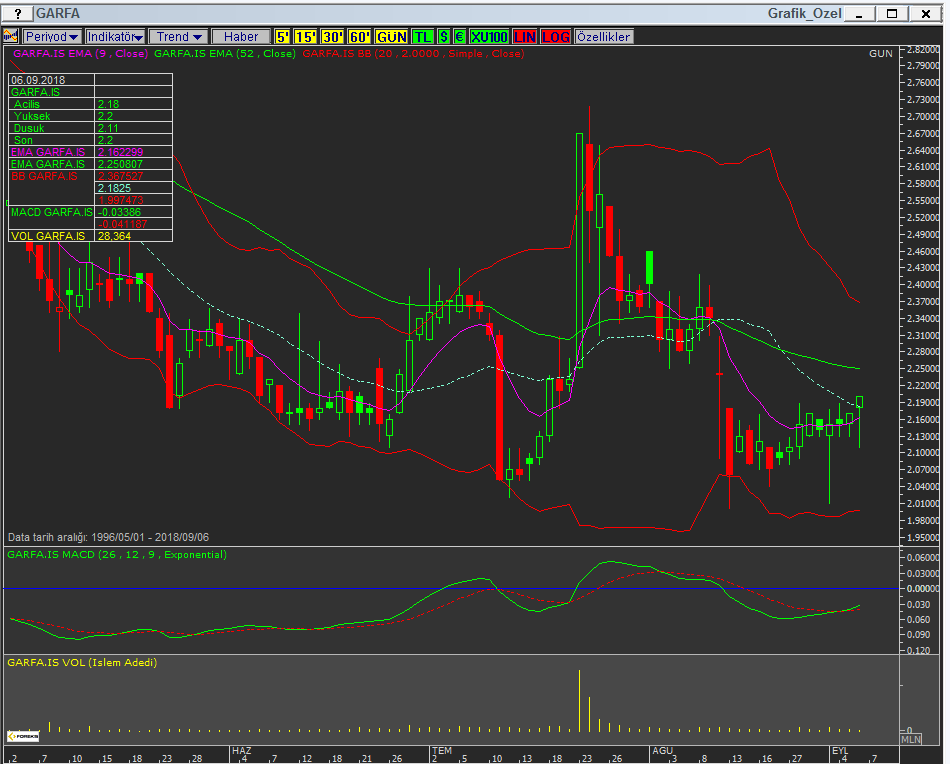Screen dimensions: 950x764
Task: Click the tallest volume bar spike
Action: tap(579, 701)
